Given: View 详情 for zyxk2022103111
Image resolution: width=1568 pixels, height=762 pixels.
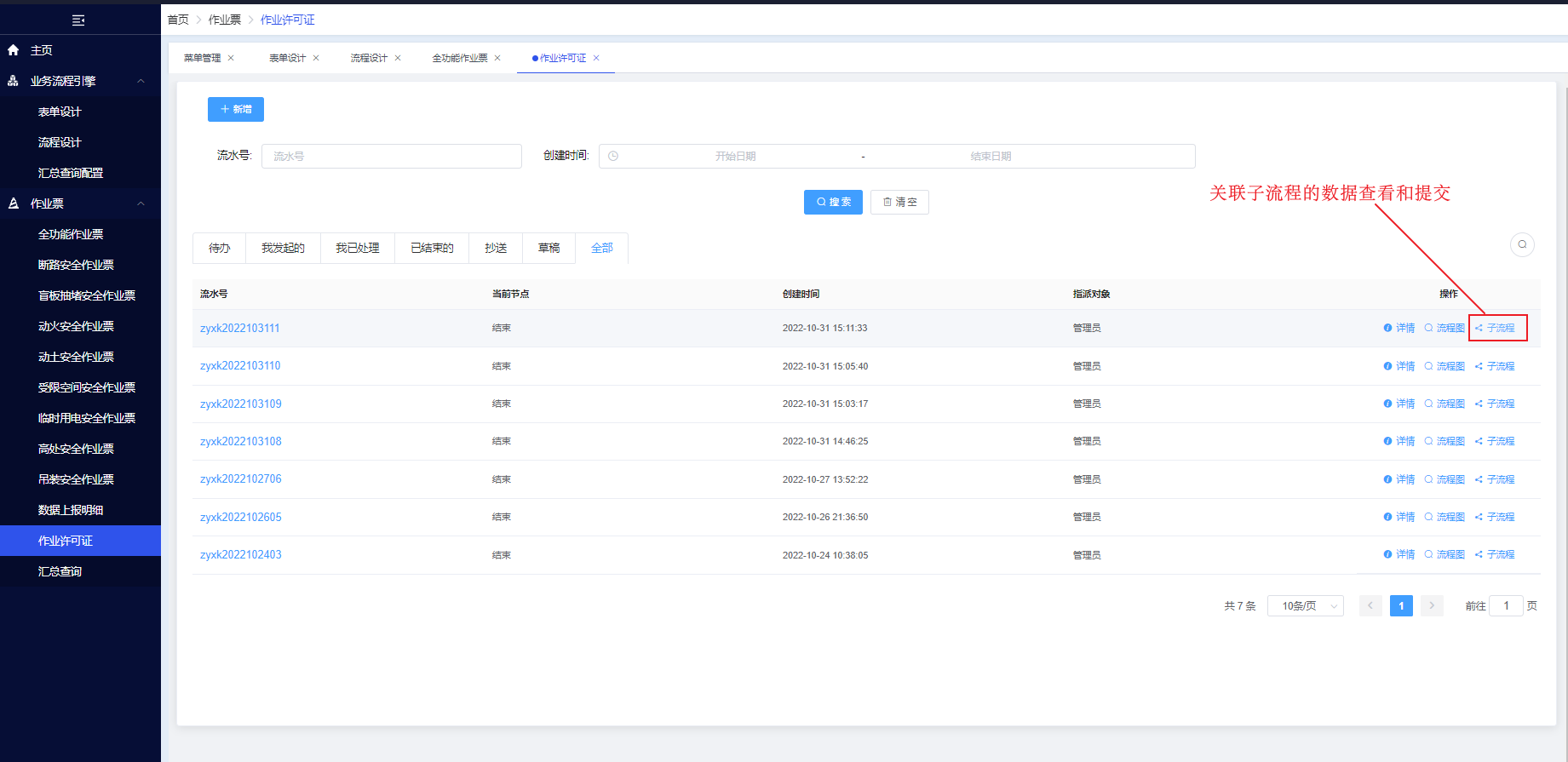Looking at the screenshot, I should coord(1399,328).
